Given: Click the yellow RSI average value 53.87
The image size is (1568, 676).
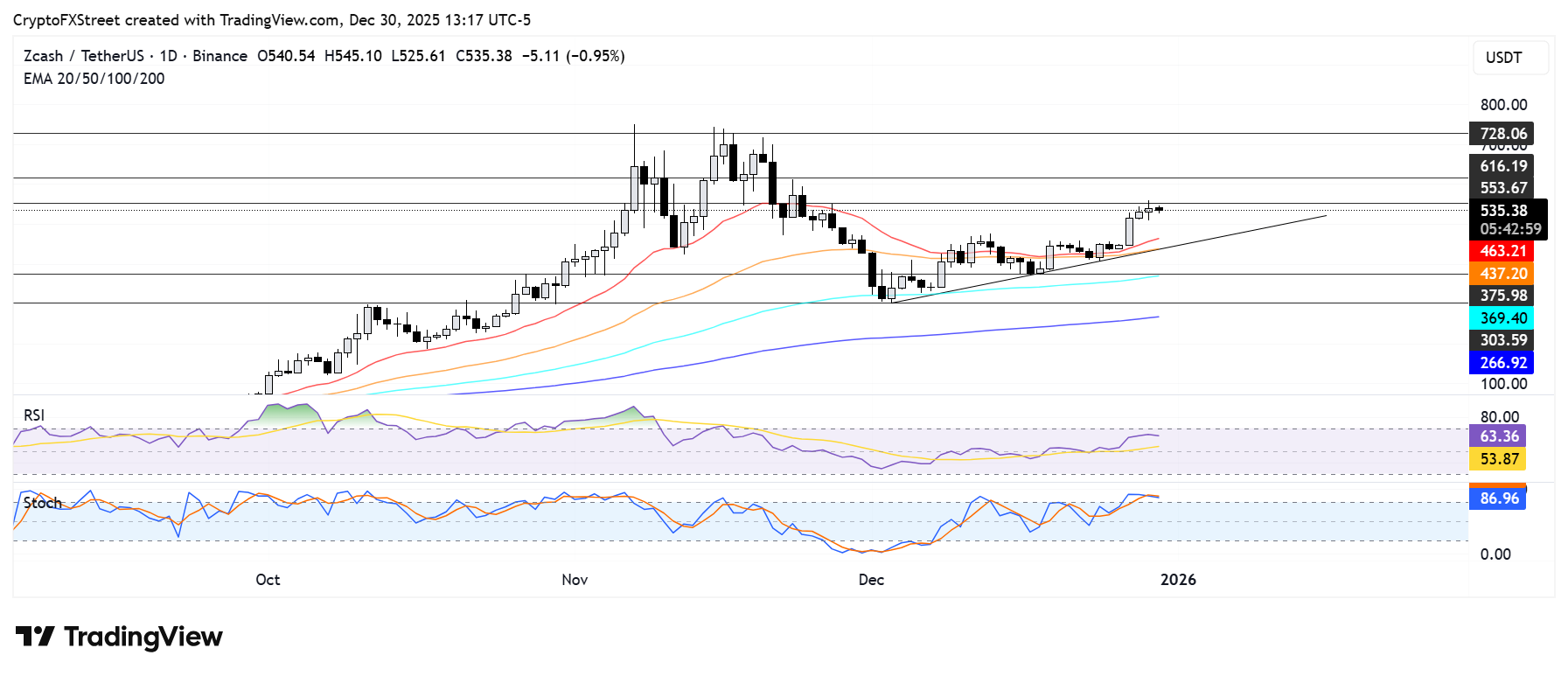Looking at the screenshot, I should (1498, 459).
